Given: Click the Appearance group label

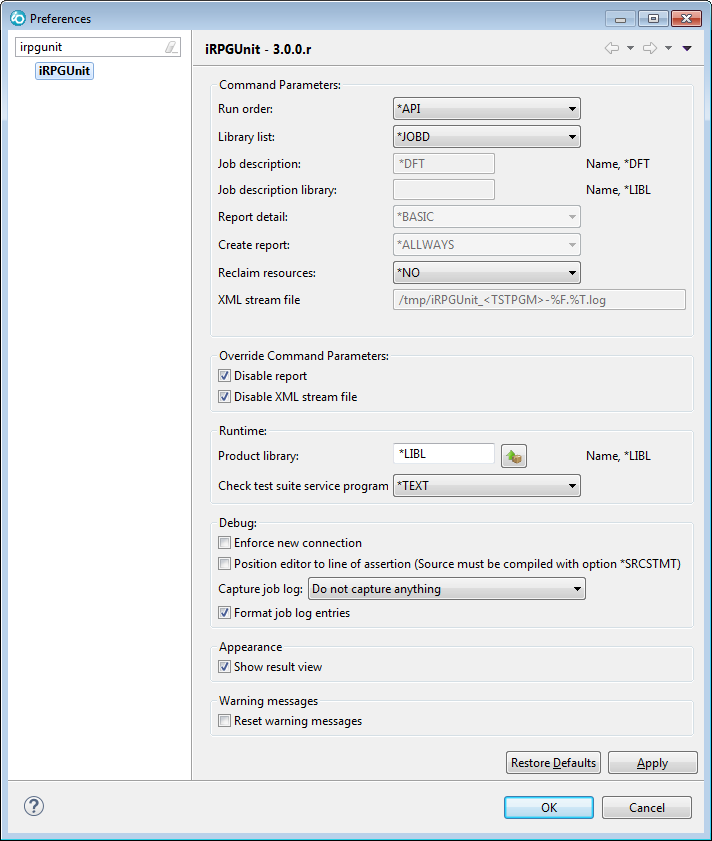Looking at the screenshot, I should [x=251, y=647].
